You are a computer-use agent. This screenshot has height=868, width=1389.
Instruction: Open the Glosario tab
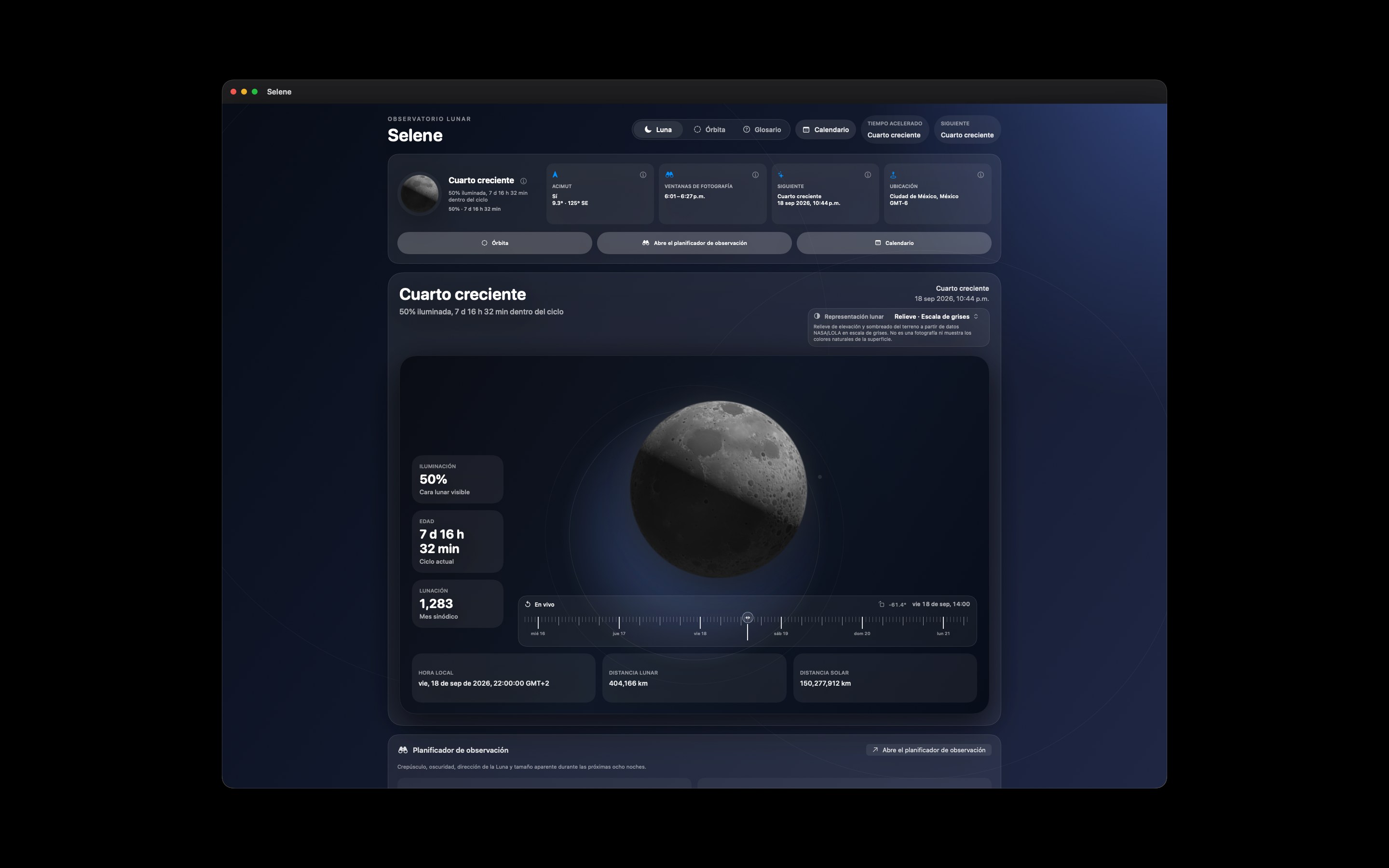pyautogui.click(x=762, y=130)
